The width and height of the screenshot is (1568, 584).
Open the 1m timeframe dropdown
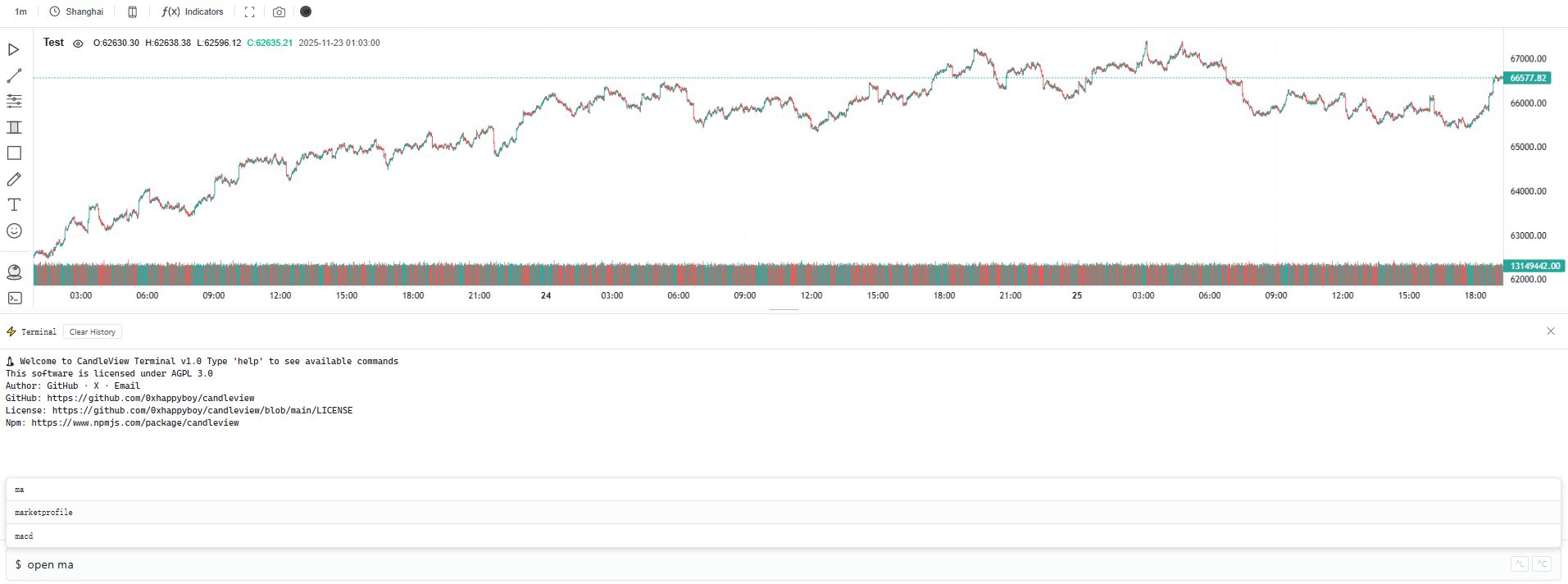click(x=21, y=11)
